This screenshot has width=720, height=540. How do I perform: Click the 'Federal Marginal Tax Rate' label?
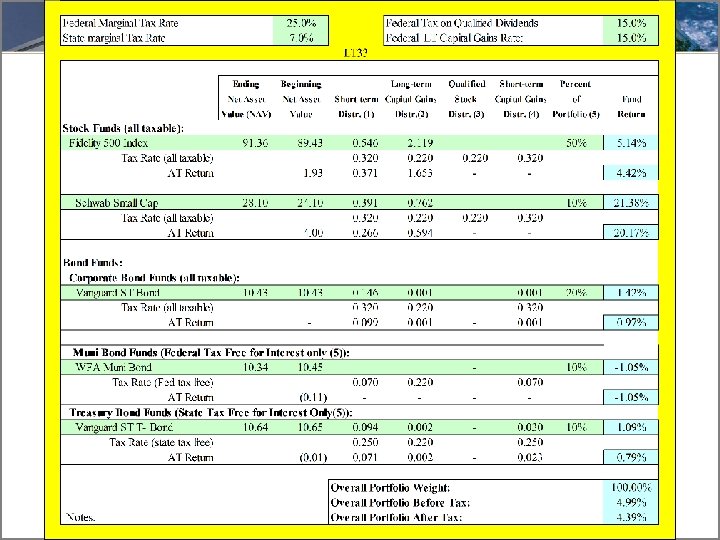pos(120,23)
